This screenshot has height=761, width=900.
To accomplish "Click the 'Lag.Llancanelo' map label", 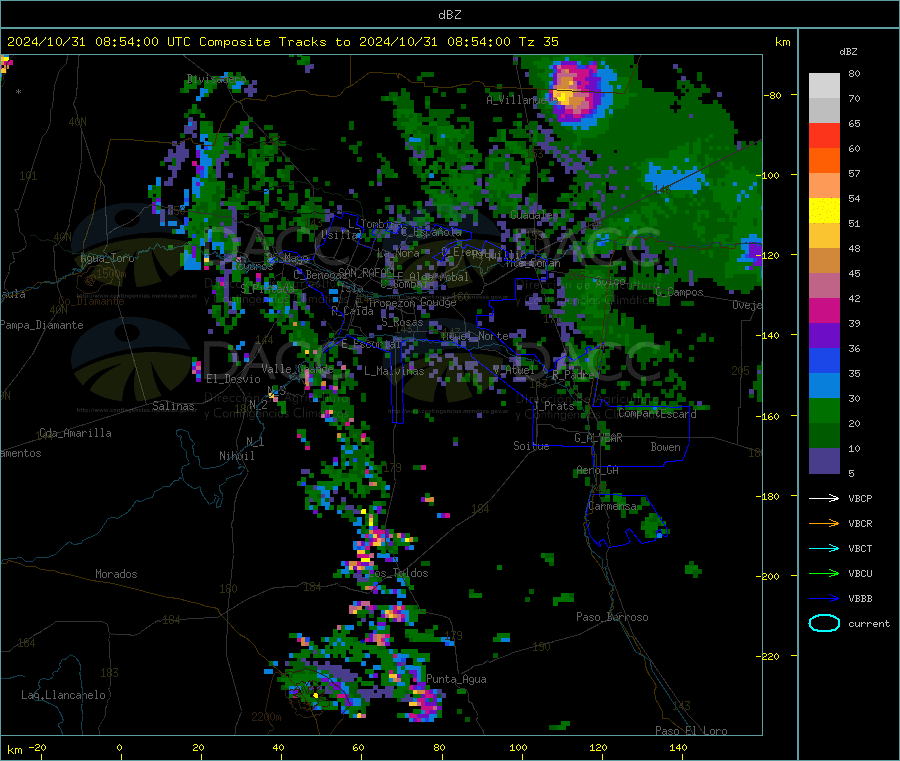I will [64, 695].
